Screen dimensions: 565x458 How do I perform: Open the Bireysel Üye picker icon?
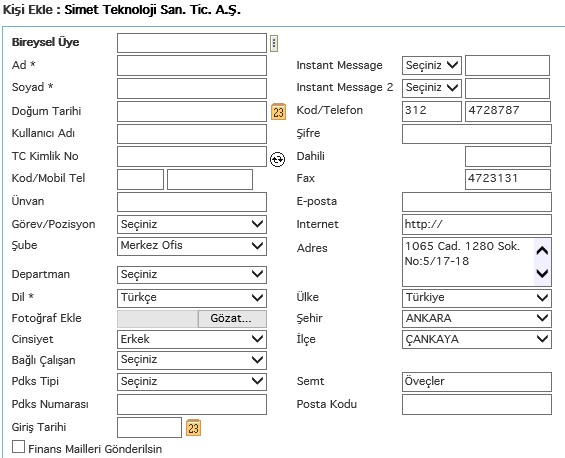click(x=274, y=44)
